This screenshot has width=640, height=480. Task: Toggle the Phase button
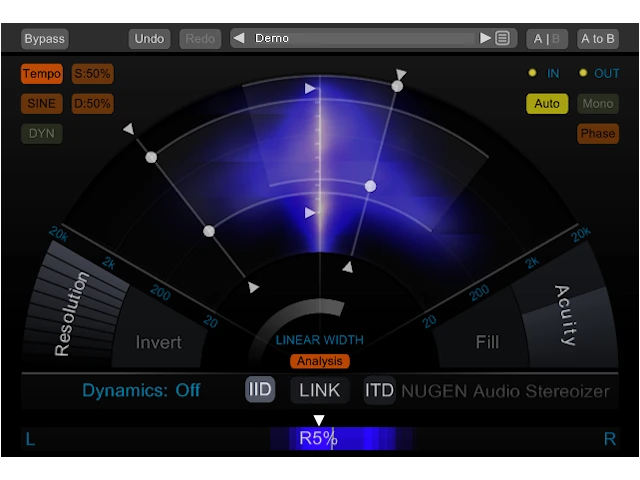[598, 134]
